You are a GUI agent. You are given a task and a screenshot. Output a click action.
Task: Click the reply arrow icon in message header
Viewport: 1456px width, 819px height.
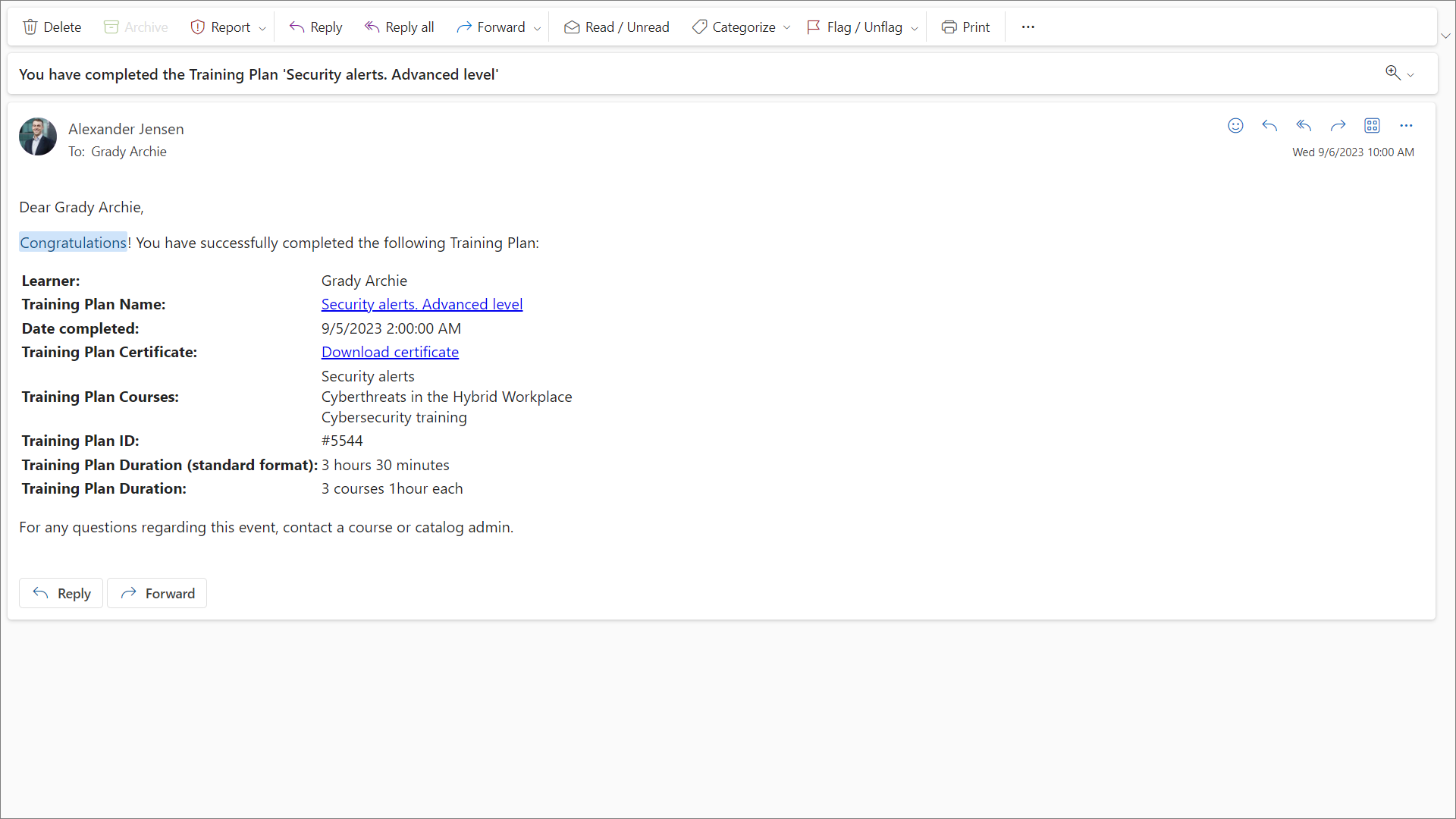pyautogui.click(x=1269, y=126)
